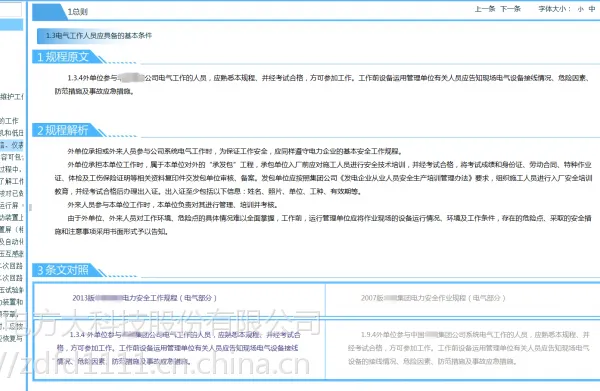The height and width of the screenshot is (391, 600).
Task: Go to next item via 下一条
Action: pyautogui.click(x=510, y=9)
